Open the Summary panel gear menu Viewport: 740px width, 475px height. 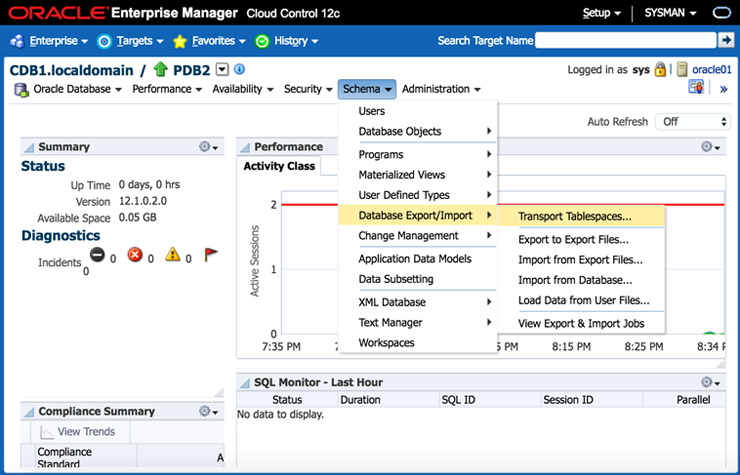tap(208, 147)
